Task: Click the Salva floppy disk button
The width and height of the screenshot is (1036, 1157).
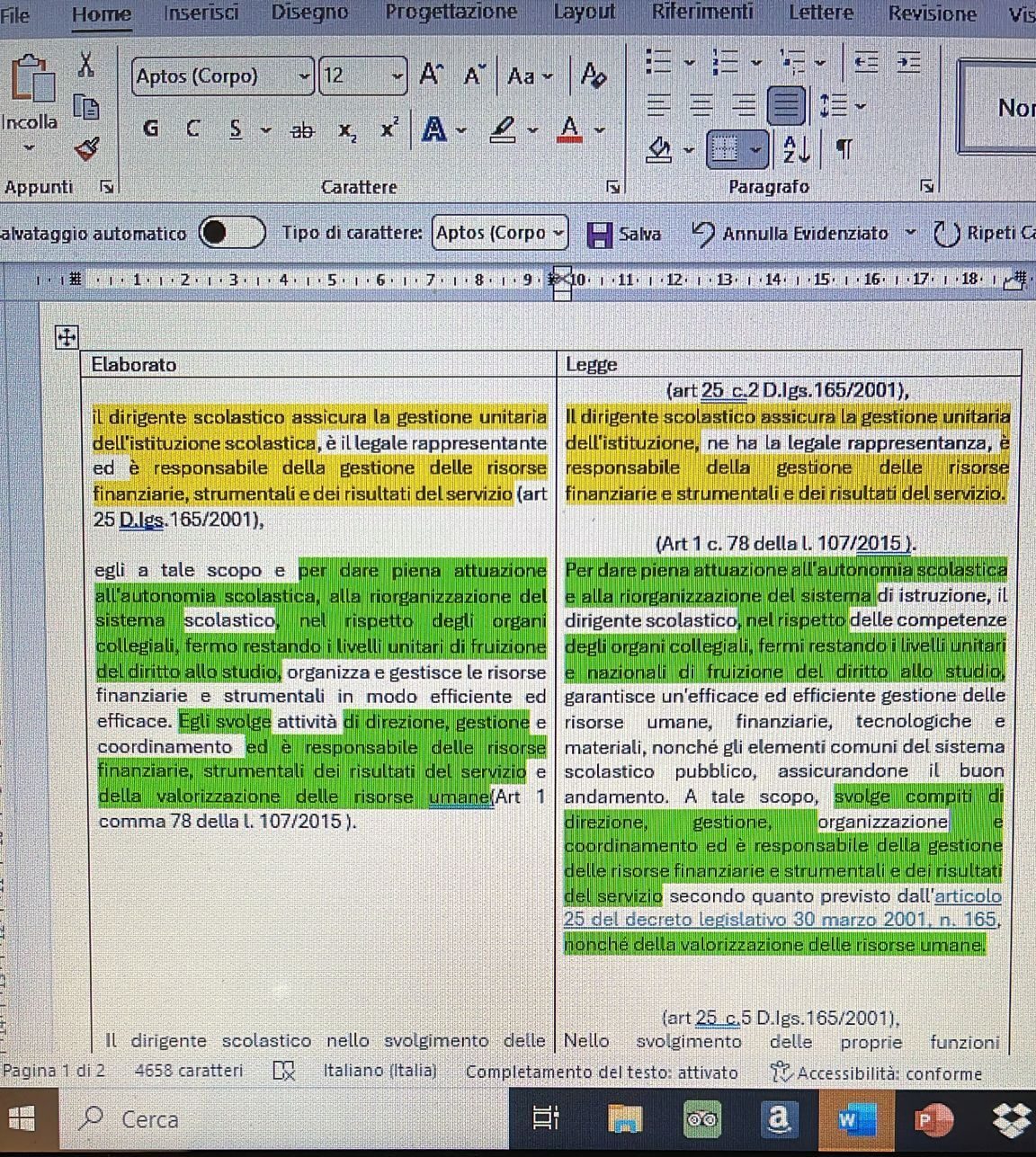Action: pos(624,234)
